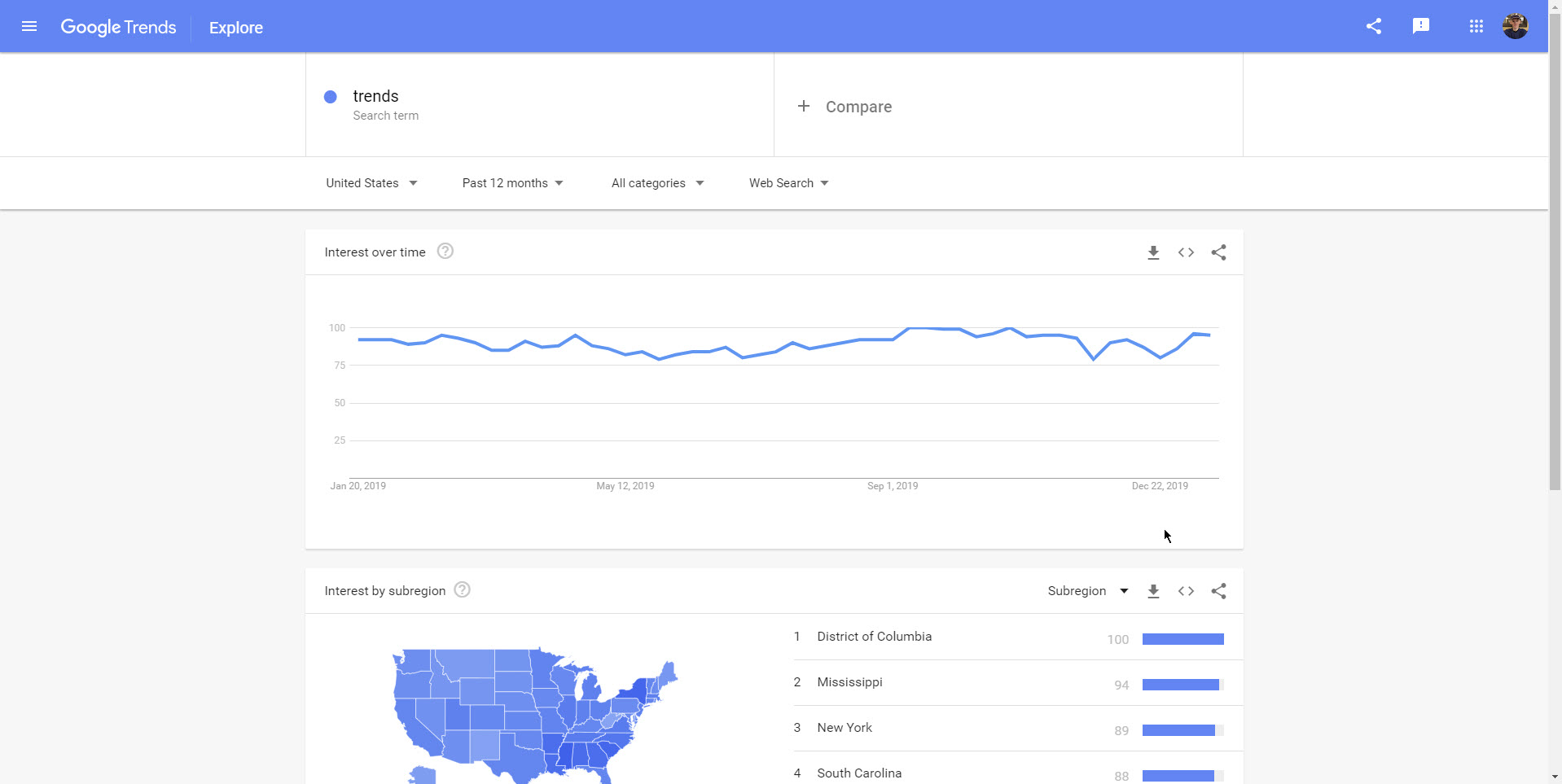Show help for Interest over time
This screenshot has height=784, width=1562.
(x=445, y=252)
